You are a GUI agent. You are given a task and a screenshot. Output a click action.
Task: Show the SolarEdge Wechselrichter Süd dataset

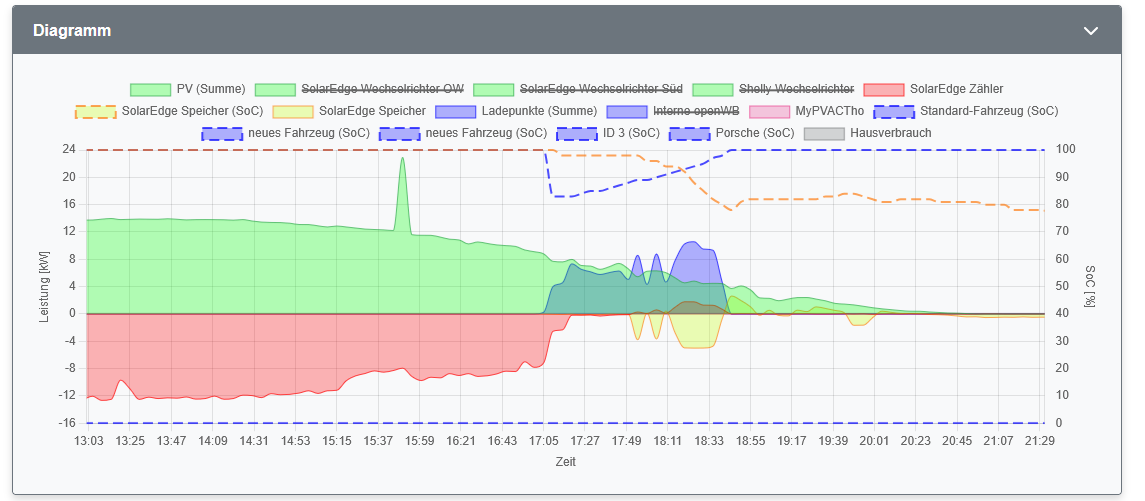point(601,89)
